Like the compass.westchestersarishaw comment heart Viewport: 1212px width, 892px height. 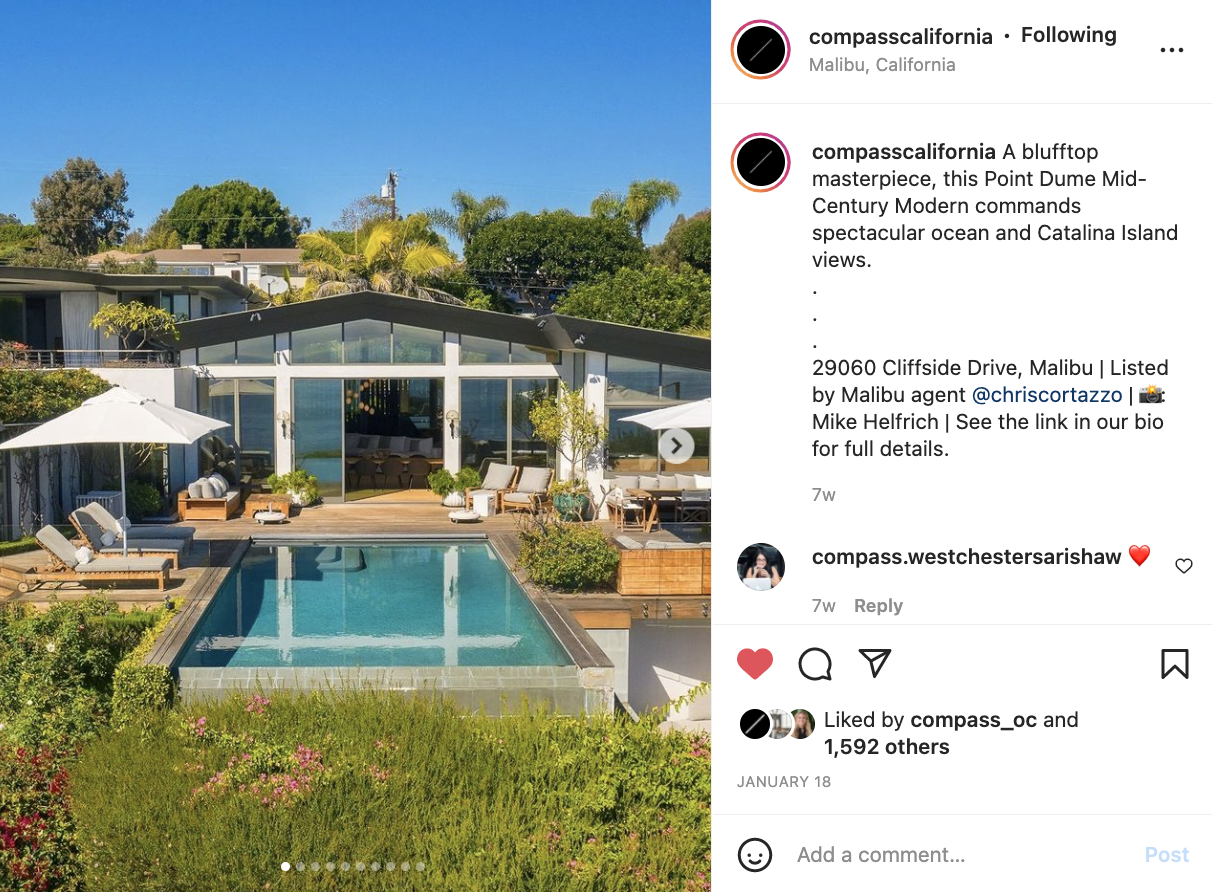(1184, 566)
